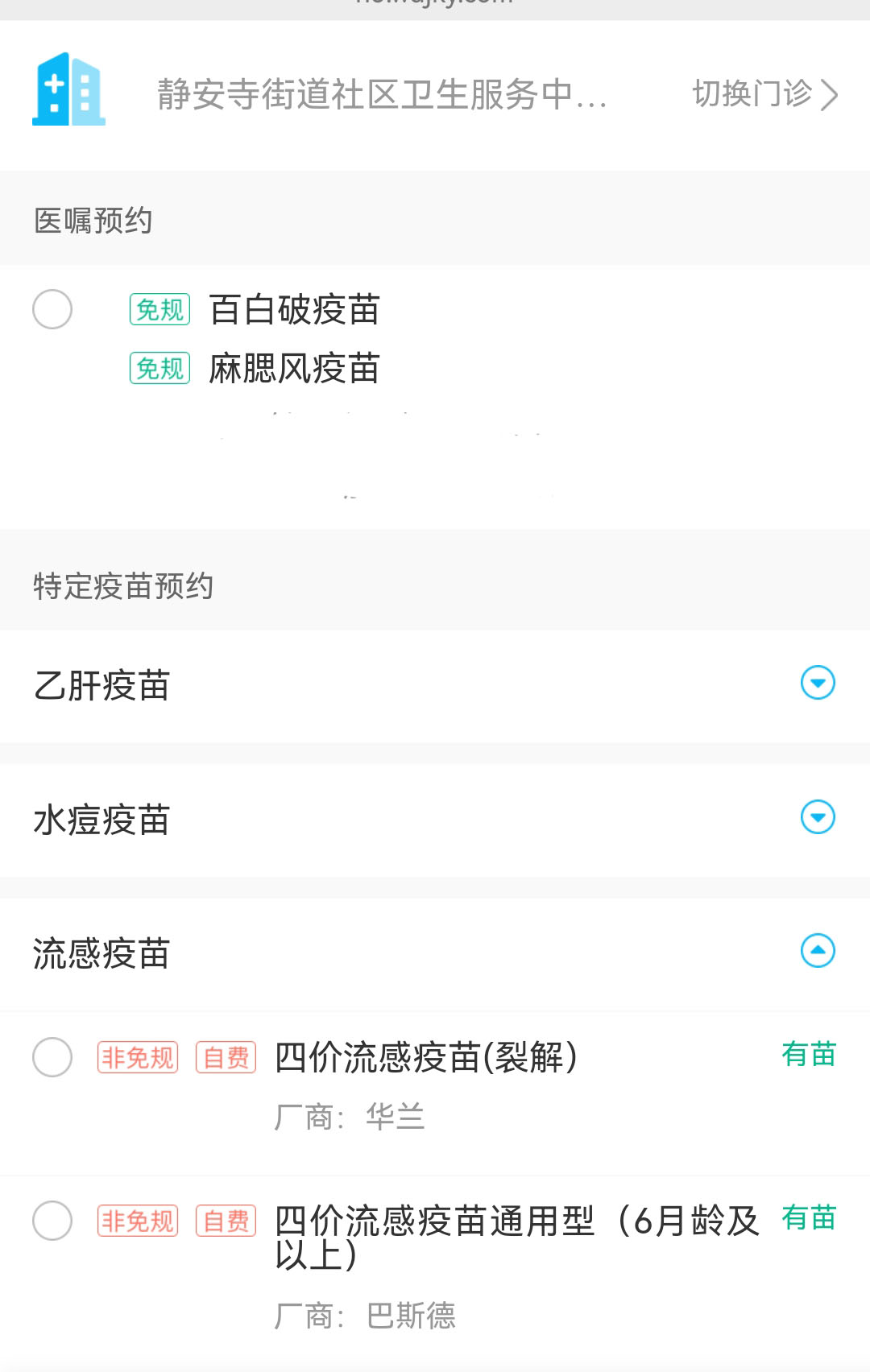Click the 自费 tag on 巴斯德 vaccine
This screenshot has height=1372, width=870.
pyautogui.click(x=226, y=1221)
